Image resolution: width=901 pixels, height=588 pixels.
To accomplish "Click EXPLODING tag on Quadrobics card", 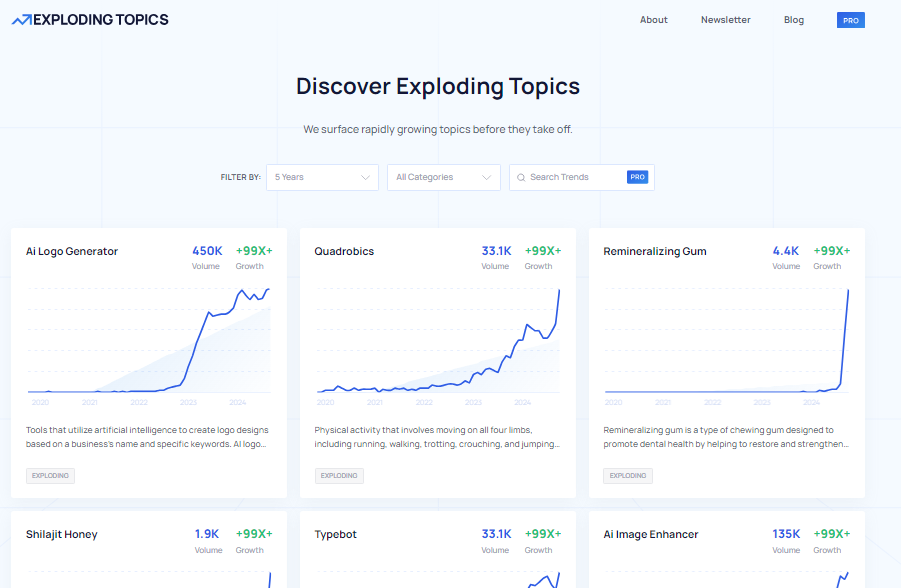I will tap(339, 475).
